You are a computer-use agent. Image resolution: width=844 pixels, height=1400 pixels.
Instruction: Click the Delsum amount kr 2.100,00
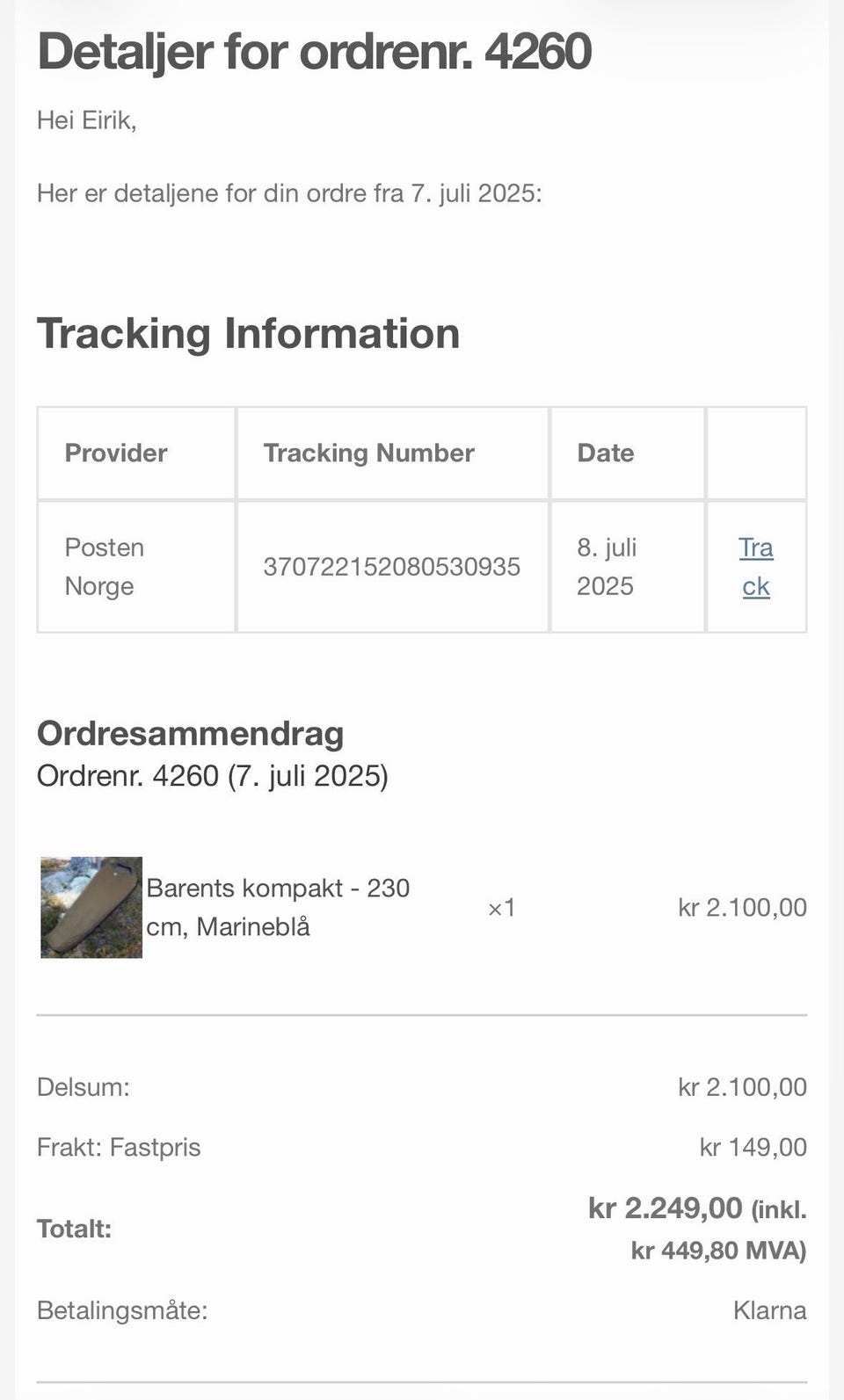click(742, 1087)
